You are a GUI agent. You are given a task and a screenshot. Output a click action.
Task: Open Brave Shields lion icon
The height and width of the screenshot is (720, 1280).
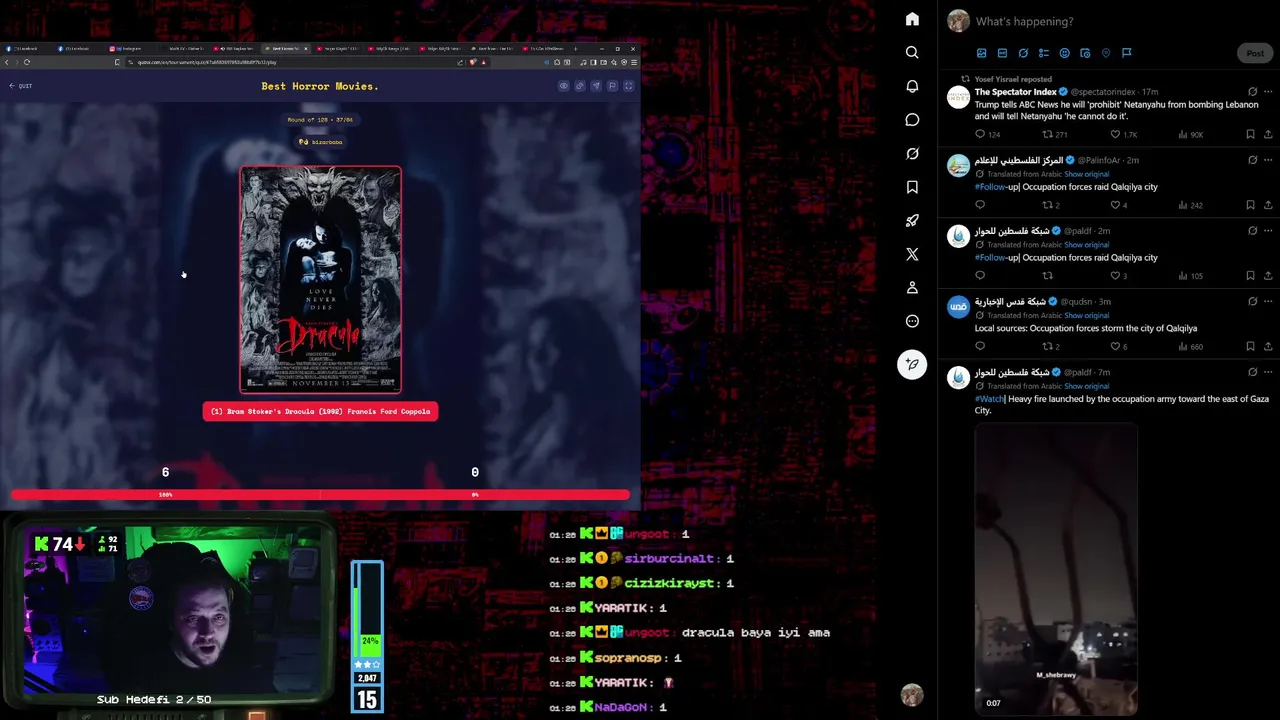473,62
